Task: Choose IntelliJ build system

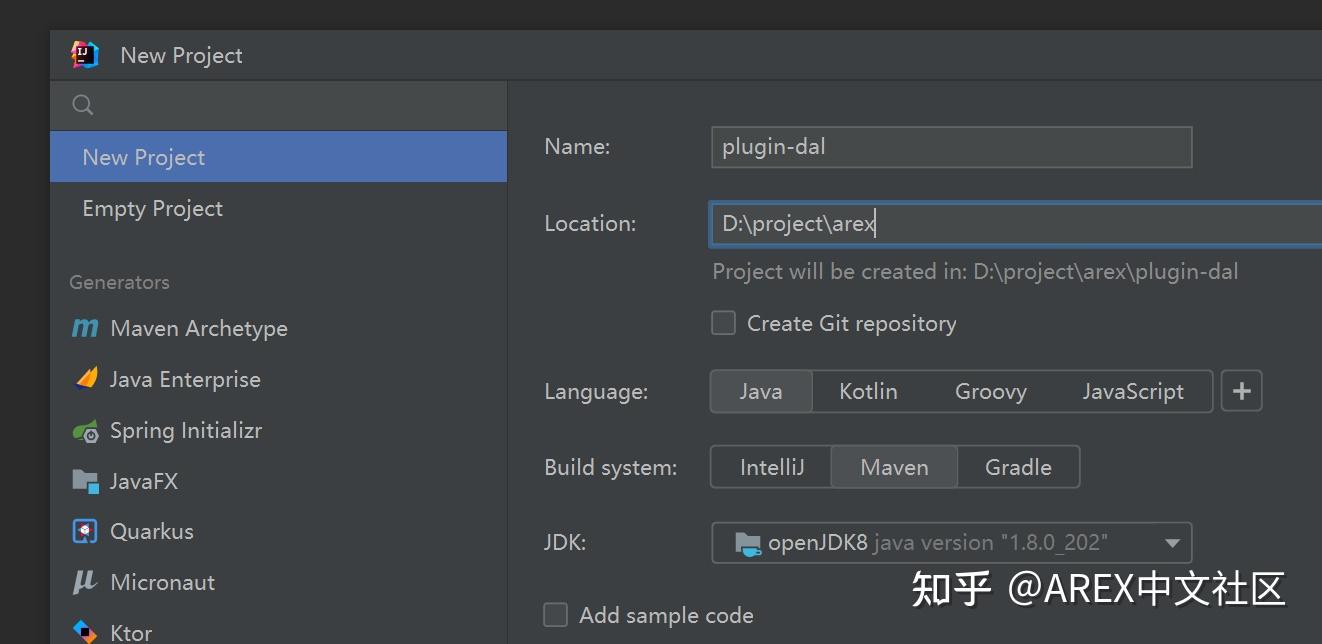Action: [771, 467]
